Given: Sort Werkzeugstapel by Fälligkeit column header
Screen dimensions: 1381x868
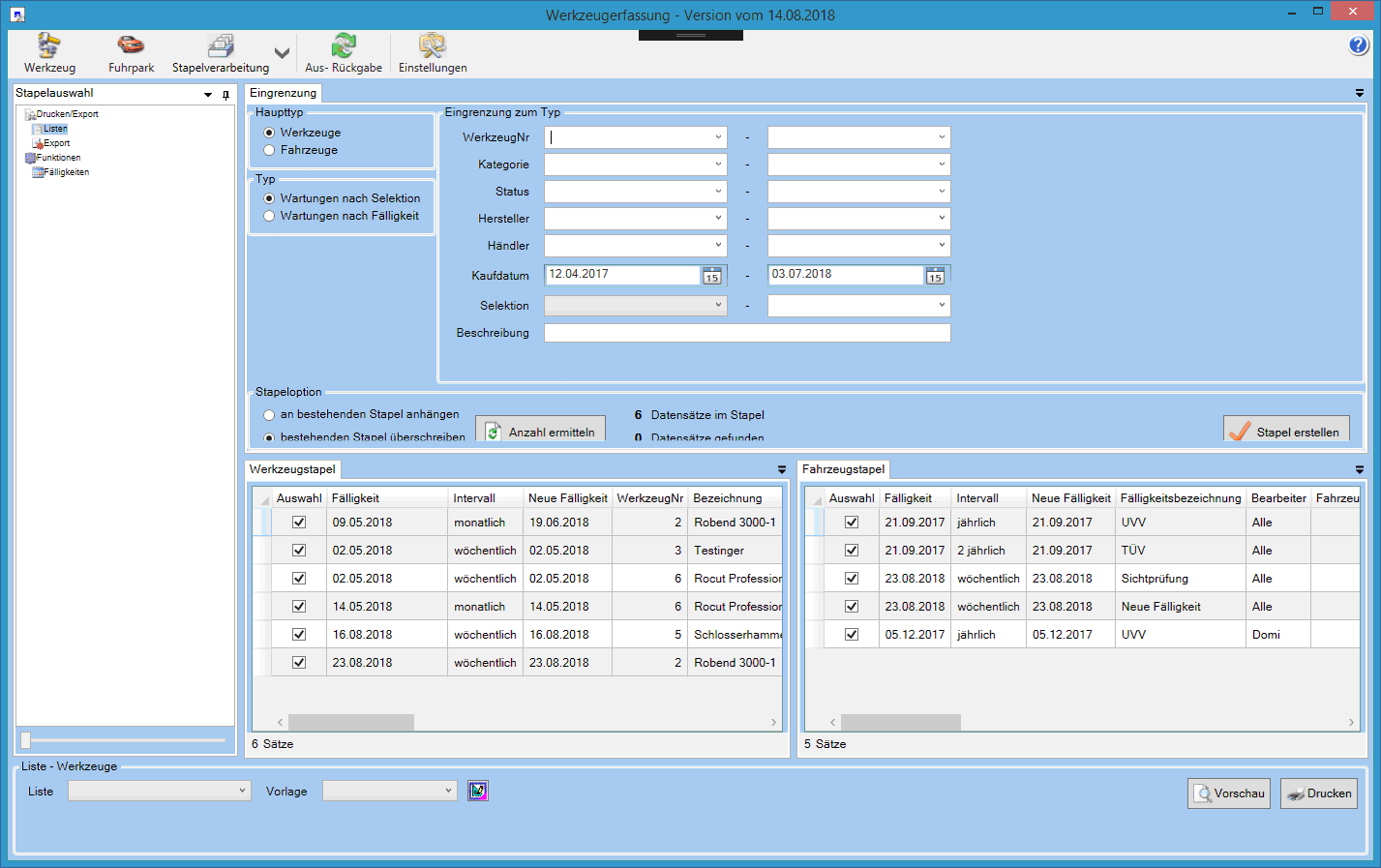Looking at the screenshot, I should click(x=387, y=498).
